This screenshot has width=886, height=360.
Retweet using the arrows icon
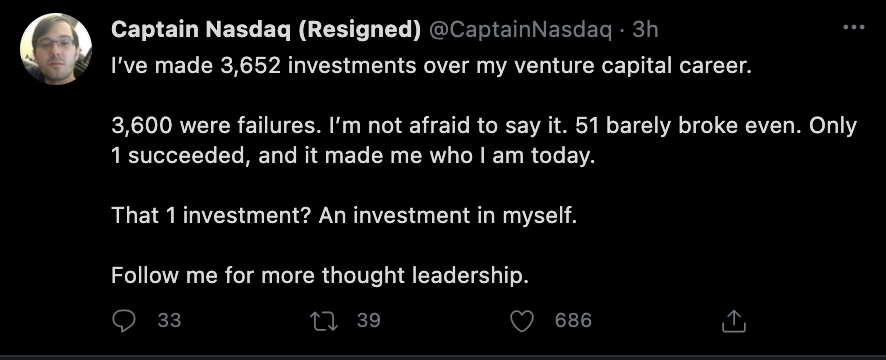point(324,321)
